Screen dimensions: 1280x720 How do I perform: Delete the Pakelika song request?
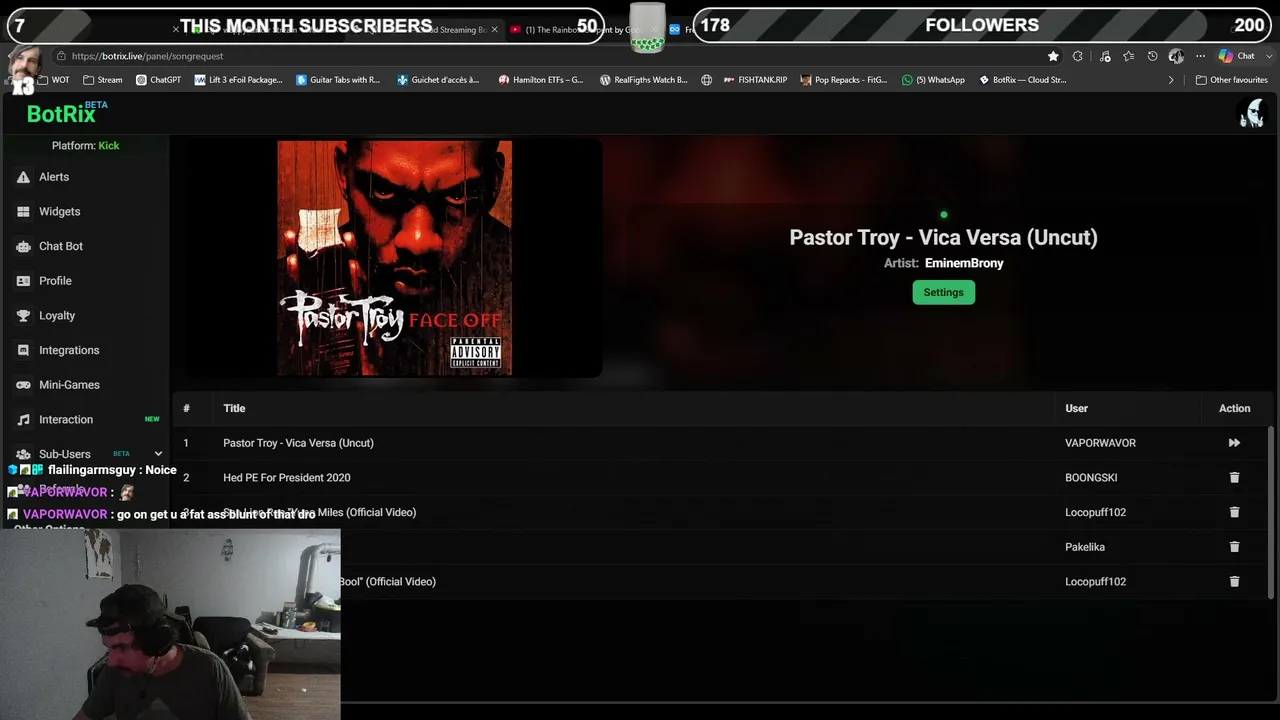[x=1234, y=547]
